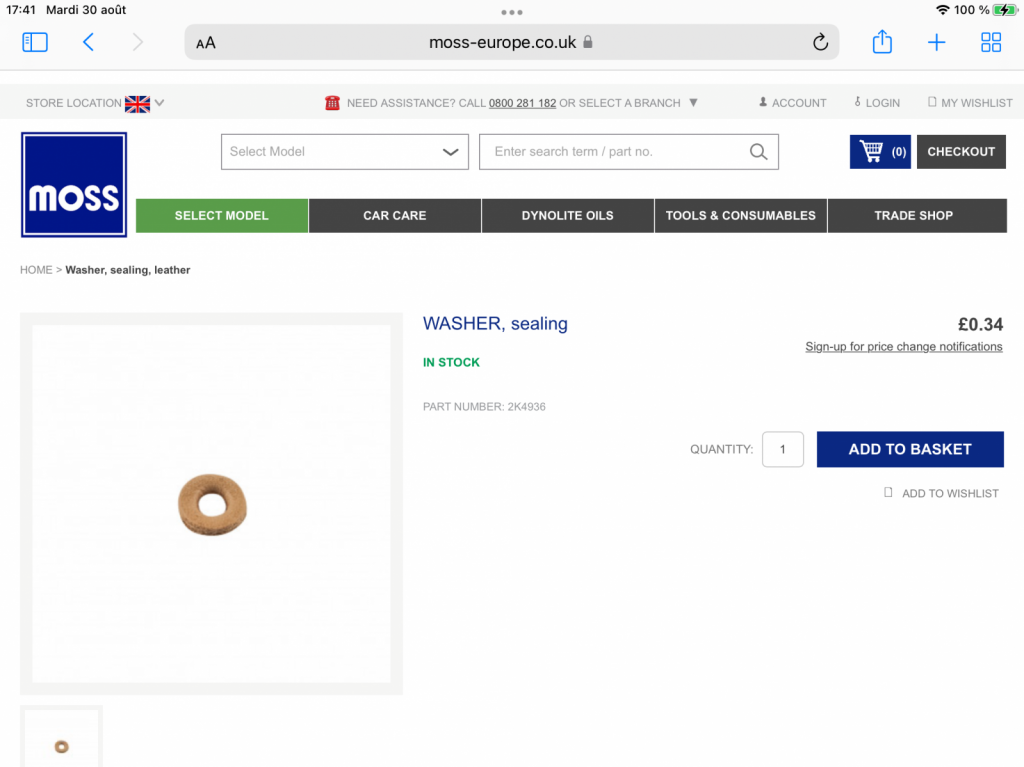
Task: Click Sign-up for price change notifications link
Action: pos(903,346)
